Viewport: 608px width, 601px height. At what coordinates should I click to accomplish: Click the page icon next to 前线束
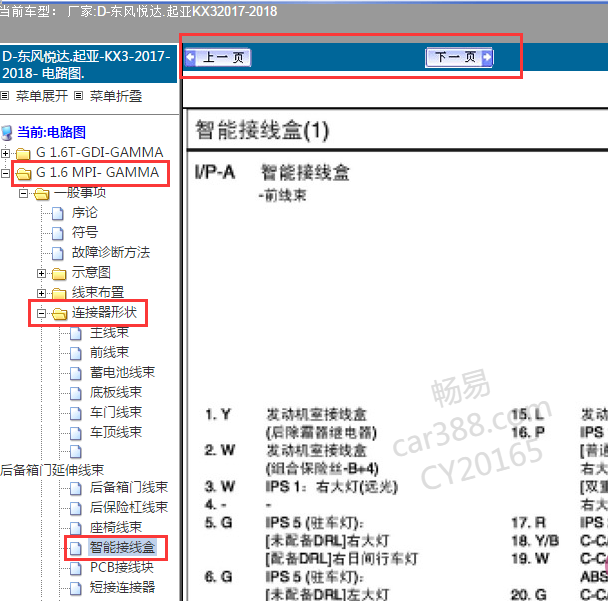tap(76, 353)
